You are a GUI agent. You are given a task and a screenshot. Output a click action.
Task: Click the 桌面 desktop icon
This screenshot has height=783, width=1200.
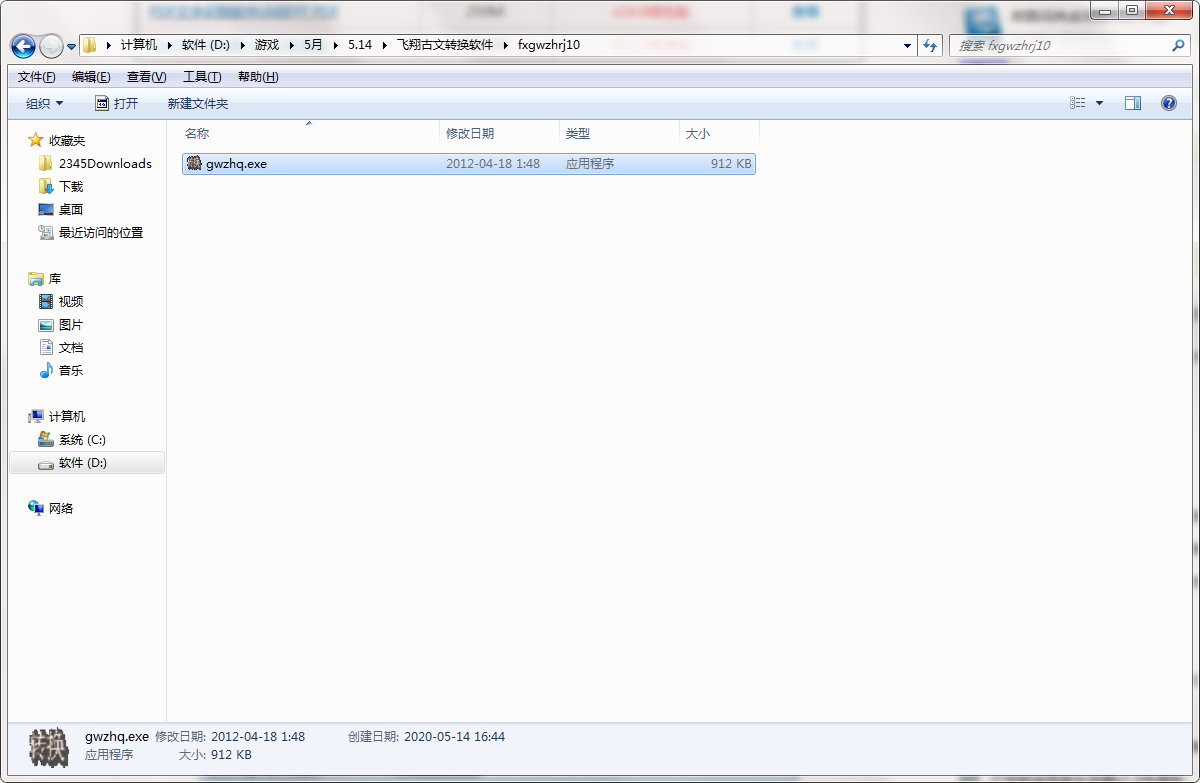pos(45,209)
